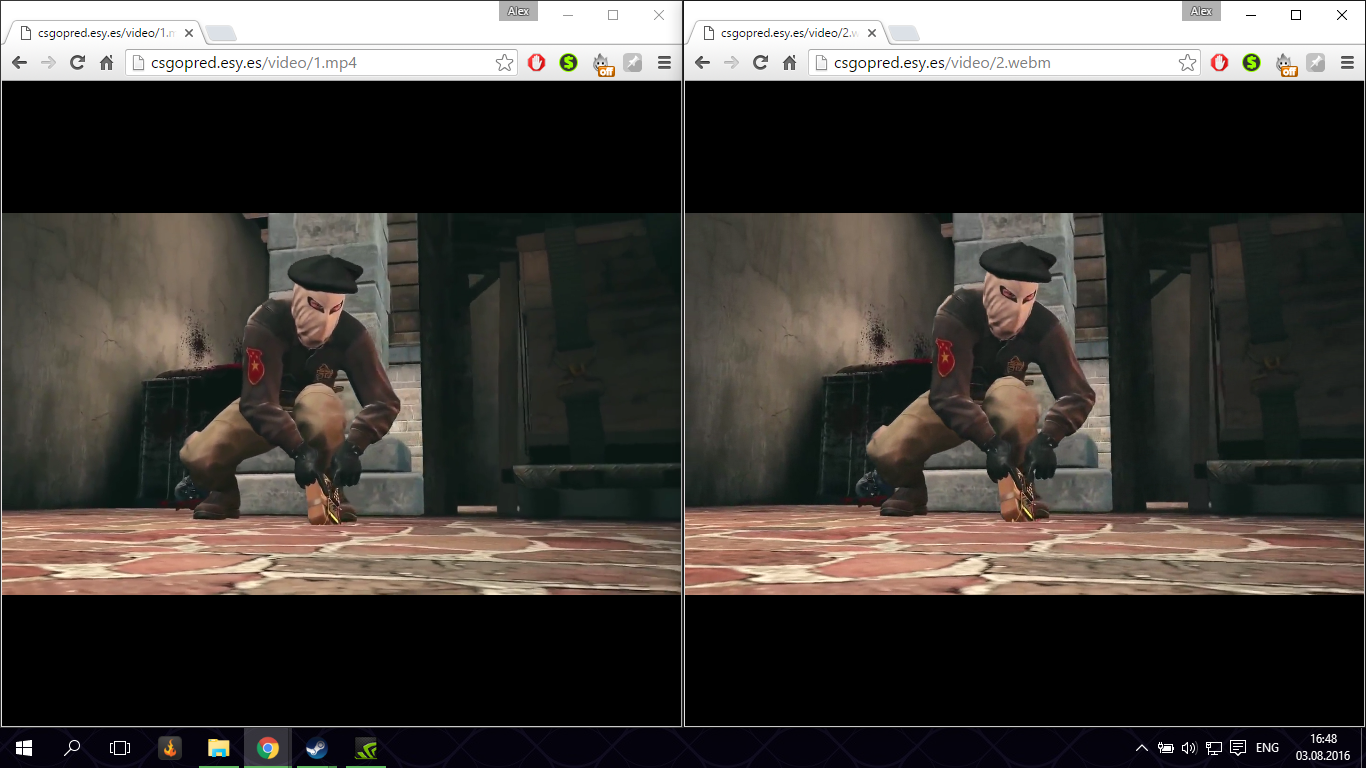Close the video/2.w tab

[870, 33]
